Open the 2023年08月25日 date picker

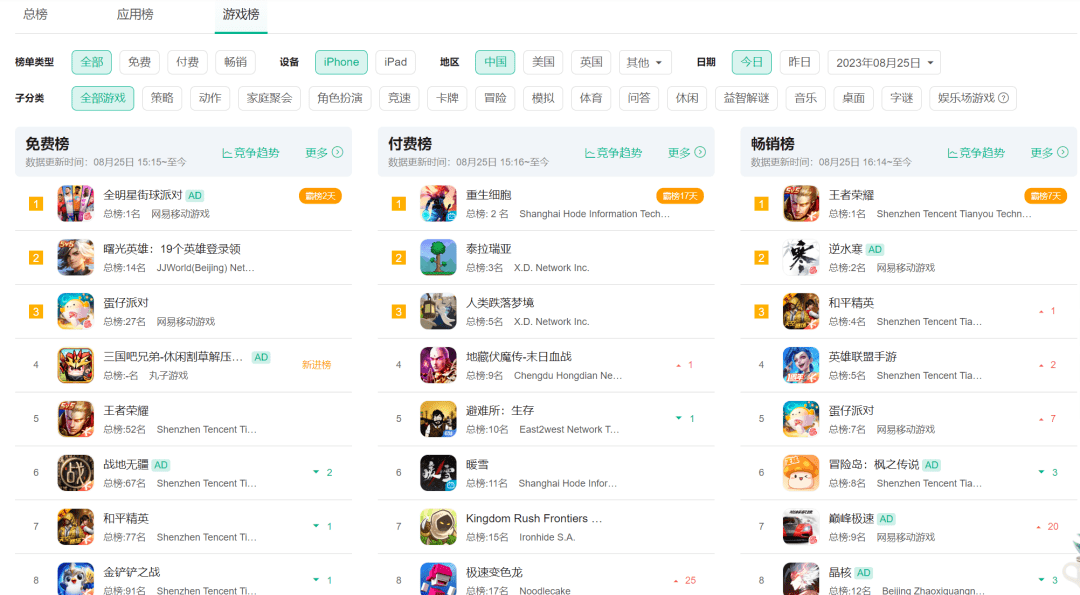(884, 62)
